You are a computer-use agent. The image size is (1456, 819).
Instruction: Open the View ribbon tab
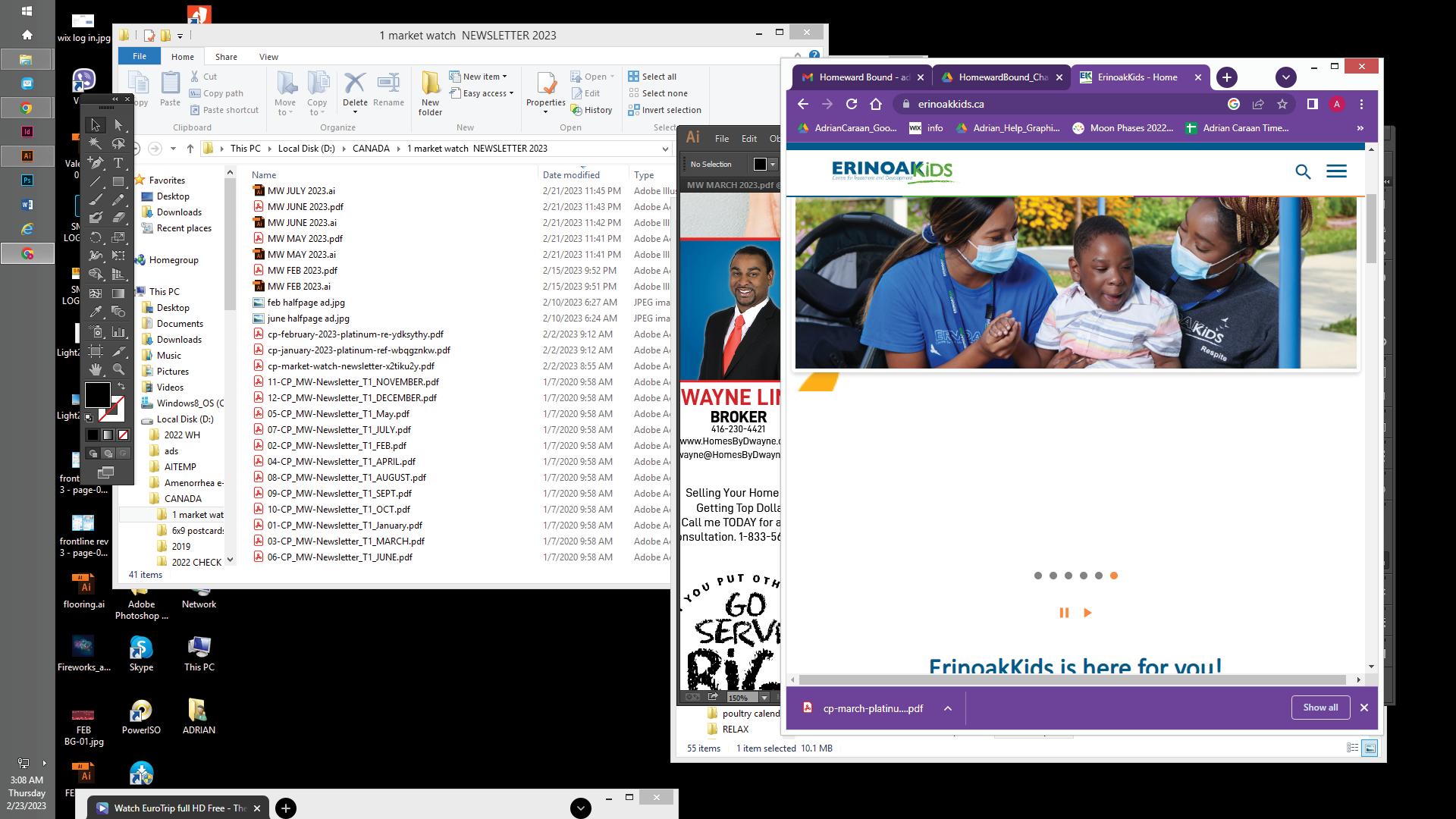click(x=268, y=57)
